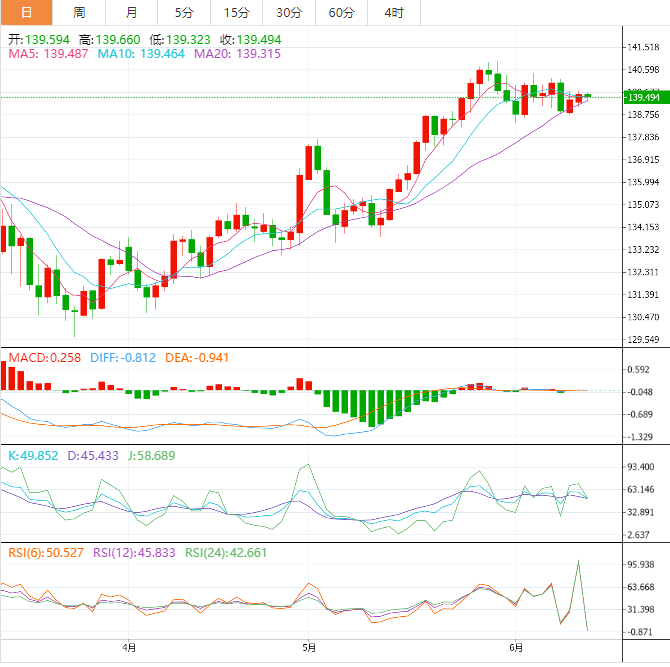Switch to the 4时 timeframe tab
Image resolution: width=670 pixels, height=667 pixels.
(394, 13)
